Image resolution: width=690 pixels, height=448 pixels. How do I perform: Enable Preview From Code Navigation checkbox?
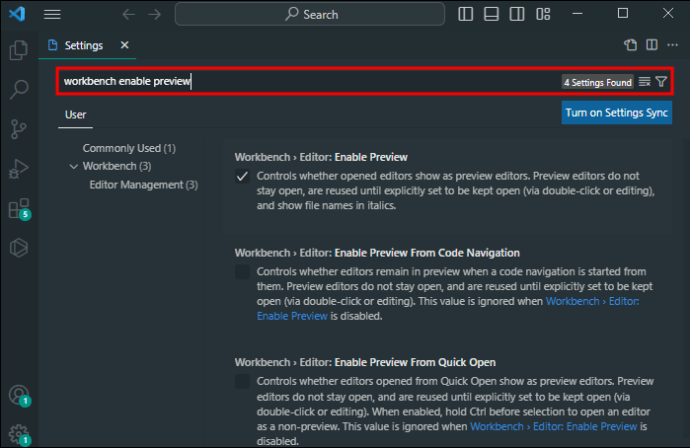click(x=242, y=272)
